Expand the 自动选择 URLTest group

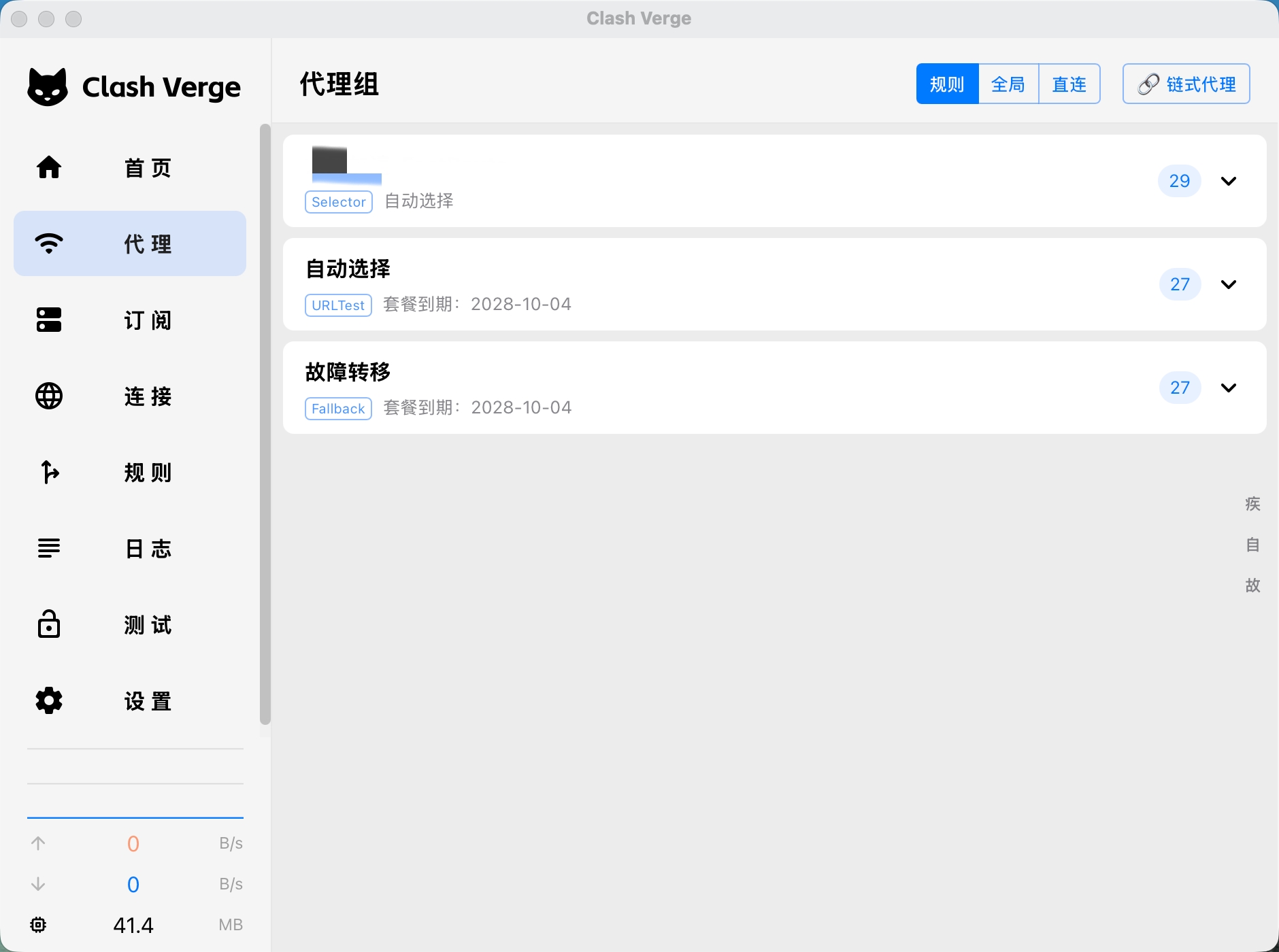click(x=1228, y=284)
